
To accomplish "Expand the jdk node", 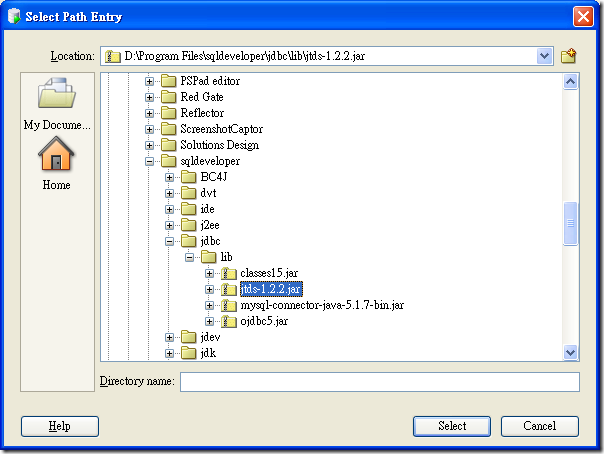I will pos(169,353).
